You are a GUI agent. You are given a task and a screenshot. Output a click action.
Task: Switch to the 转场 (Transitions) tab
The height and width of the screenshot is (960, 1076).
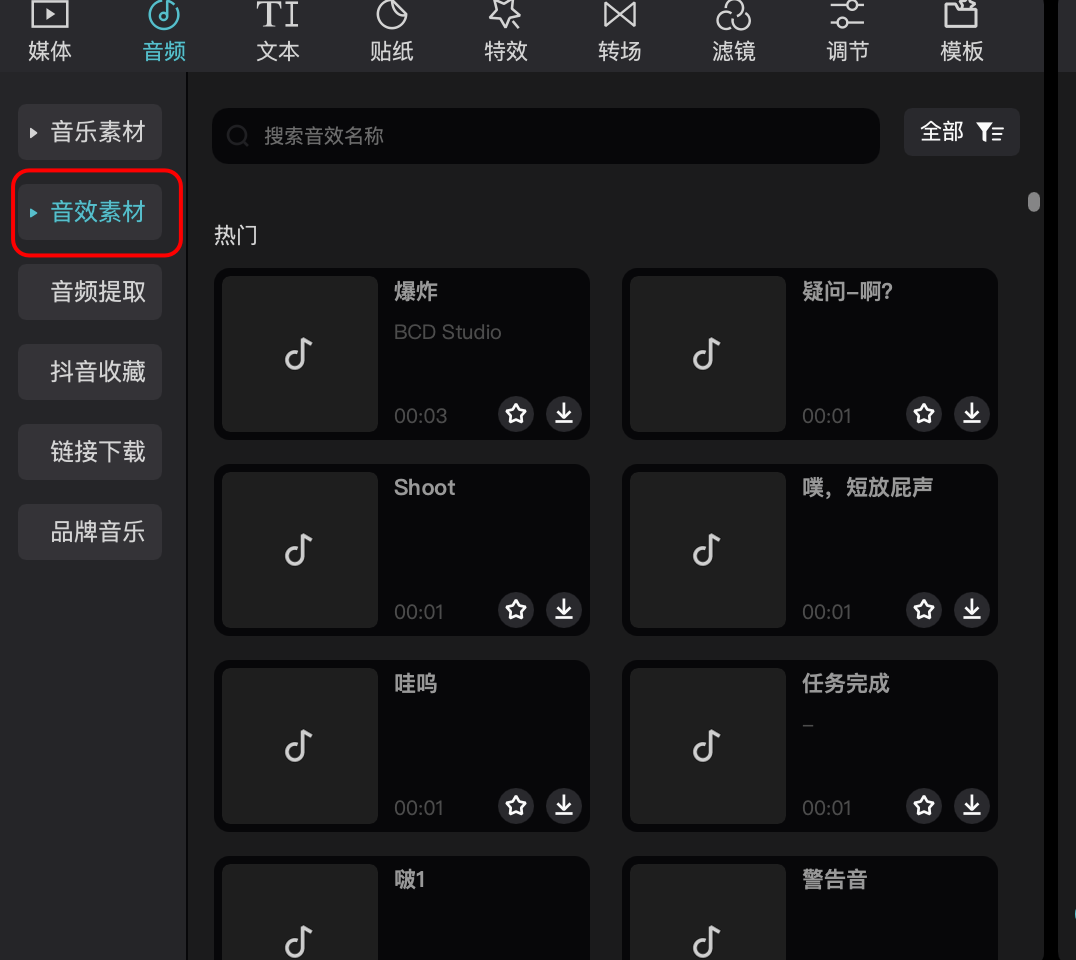coord(620,33)
